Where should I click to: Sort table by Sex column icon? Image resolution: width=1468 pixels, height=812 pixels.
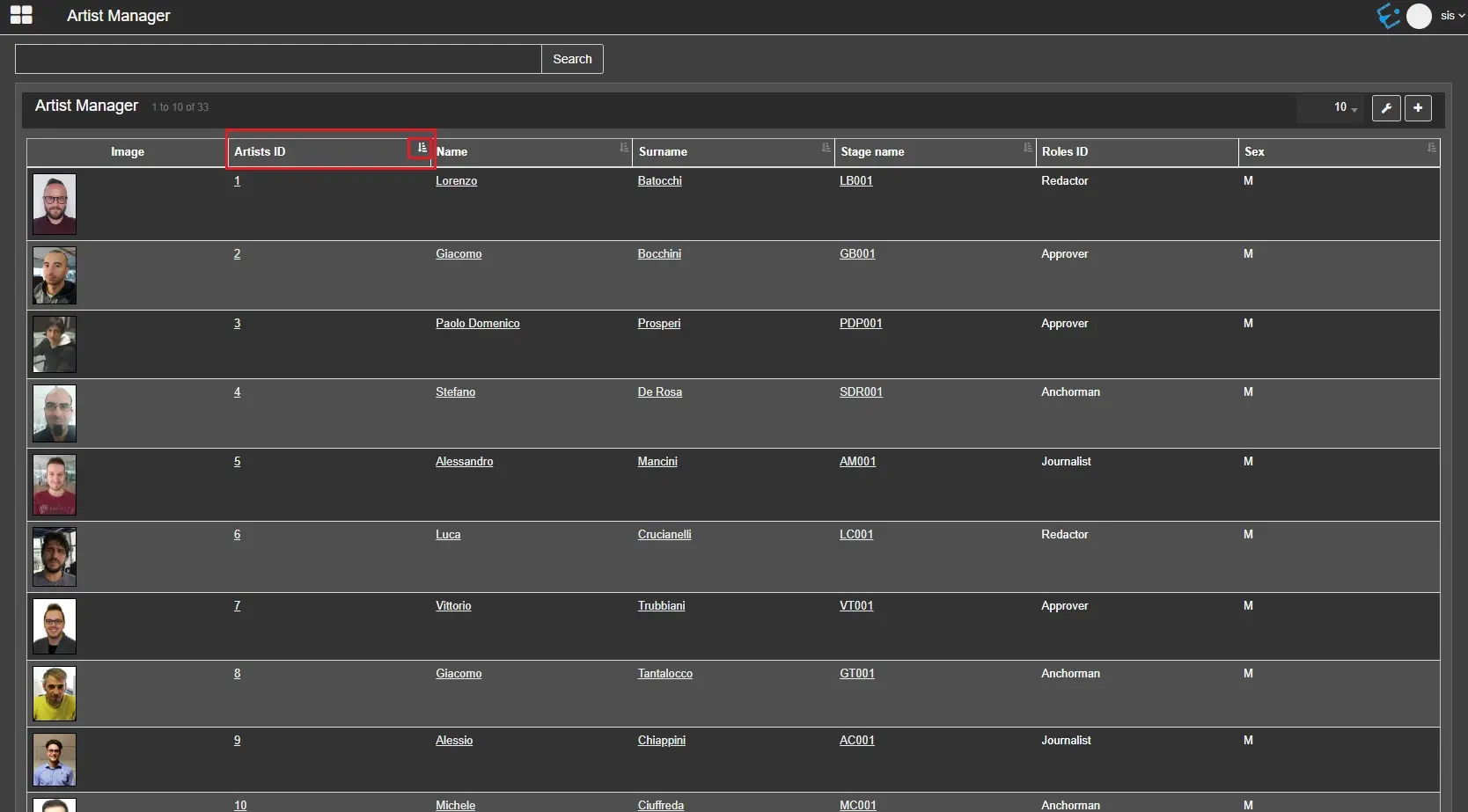point(1431,148)
